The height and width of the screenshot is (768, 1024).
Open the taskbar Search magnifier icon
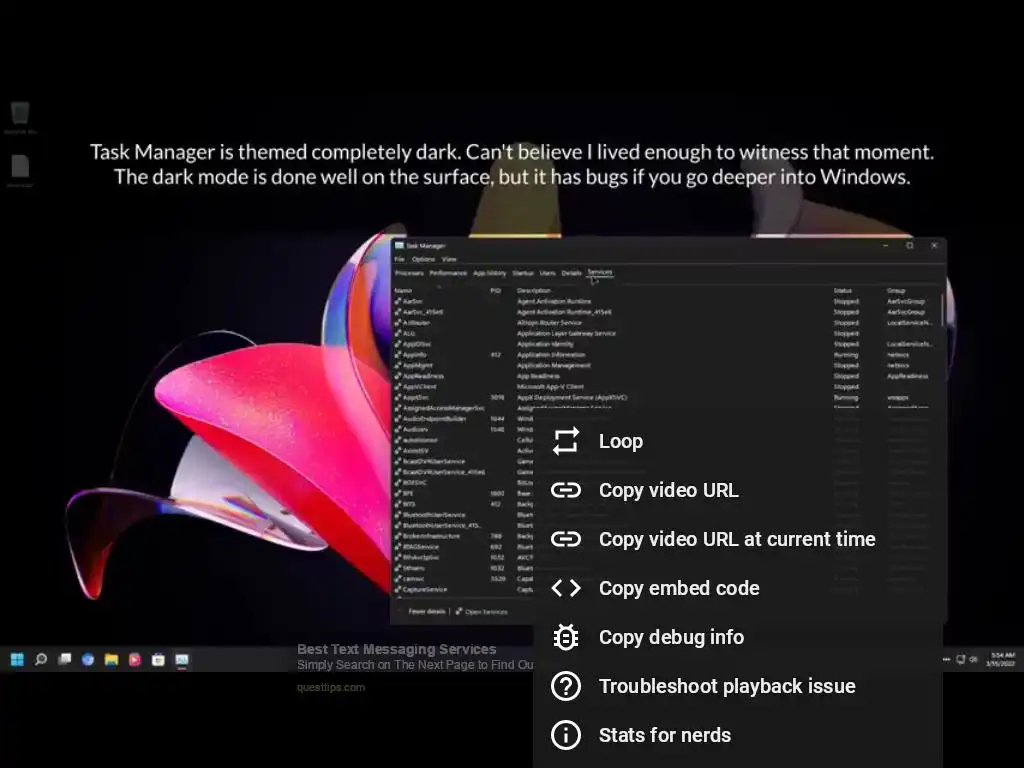click(41, 660)
